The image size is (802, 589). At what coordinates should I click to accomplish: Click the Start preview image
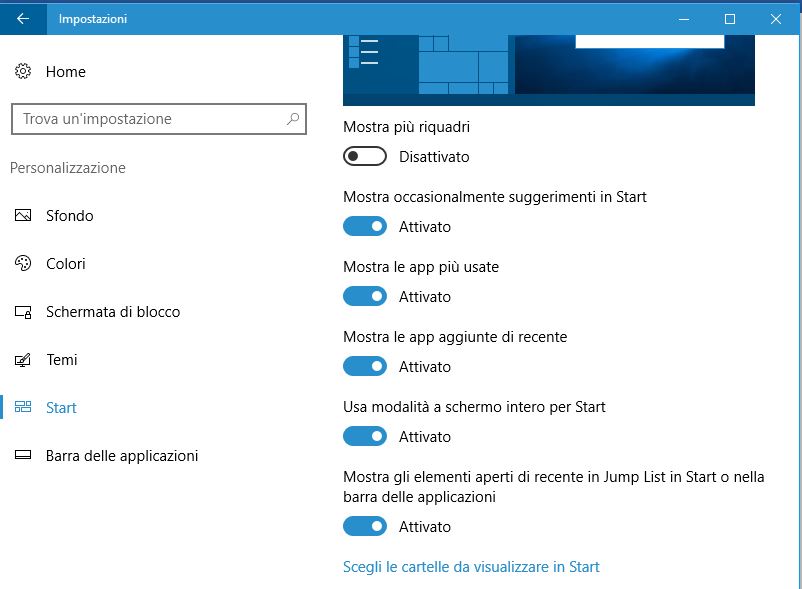pos(548,70)
